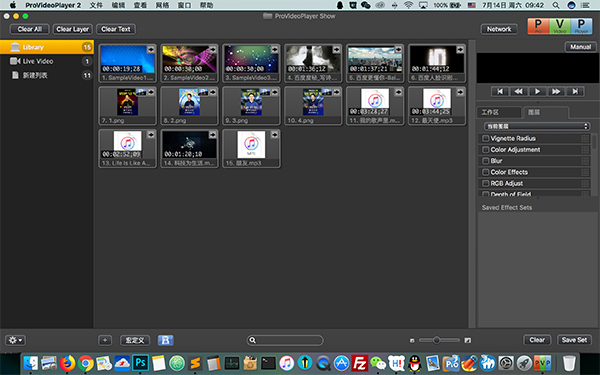Viewport: 600px width, 375px height.
Task: Open iTunes from the Dock
Action: pos(286,363)
